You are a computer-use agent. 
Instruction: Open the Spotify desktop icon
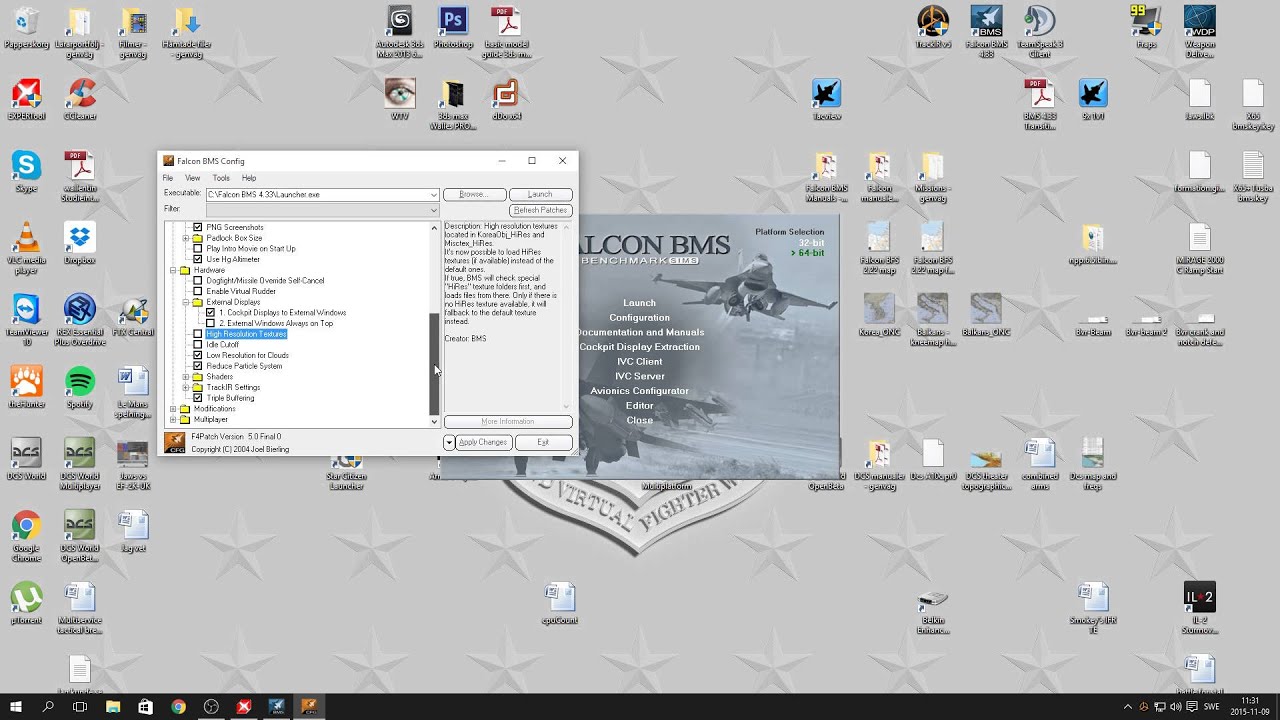tap(80, 388)
